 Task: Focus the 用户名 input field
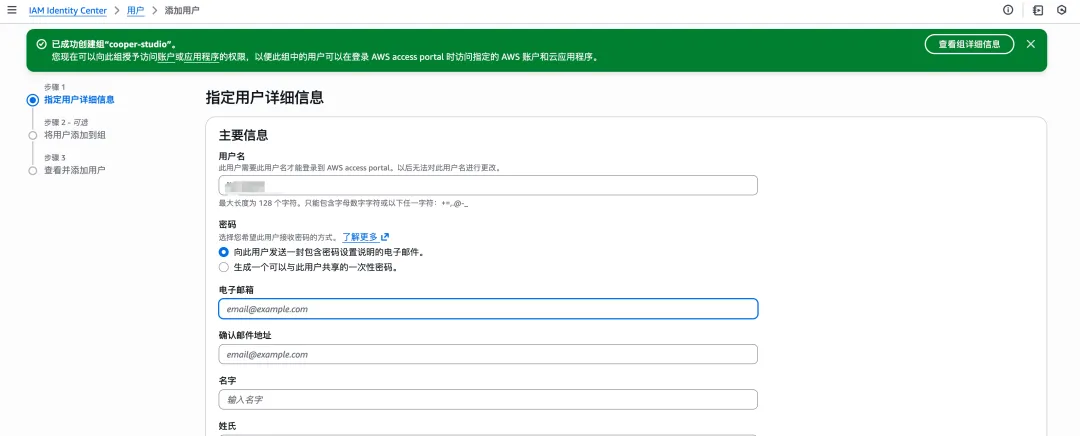487,185
